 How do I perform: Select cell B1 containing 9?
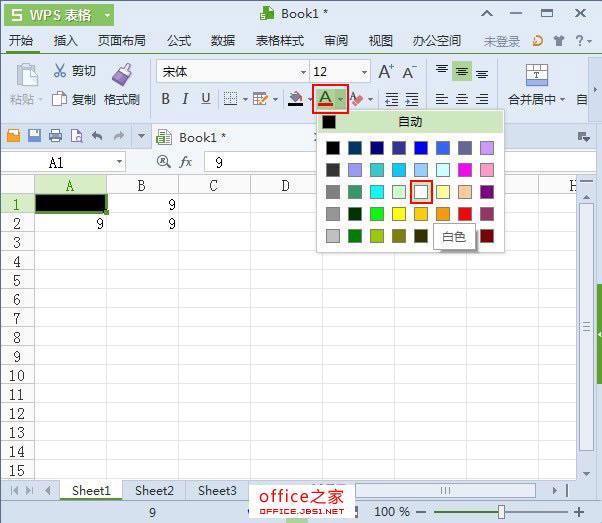[142, 203]
